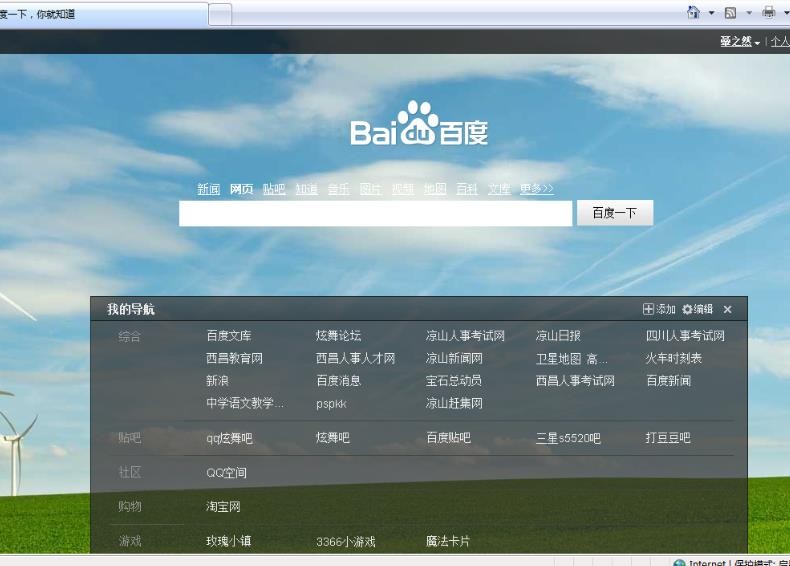790x566 pixels.
Task: Open 中学语文教学... link
Action: 245,403
